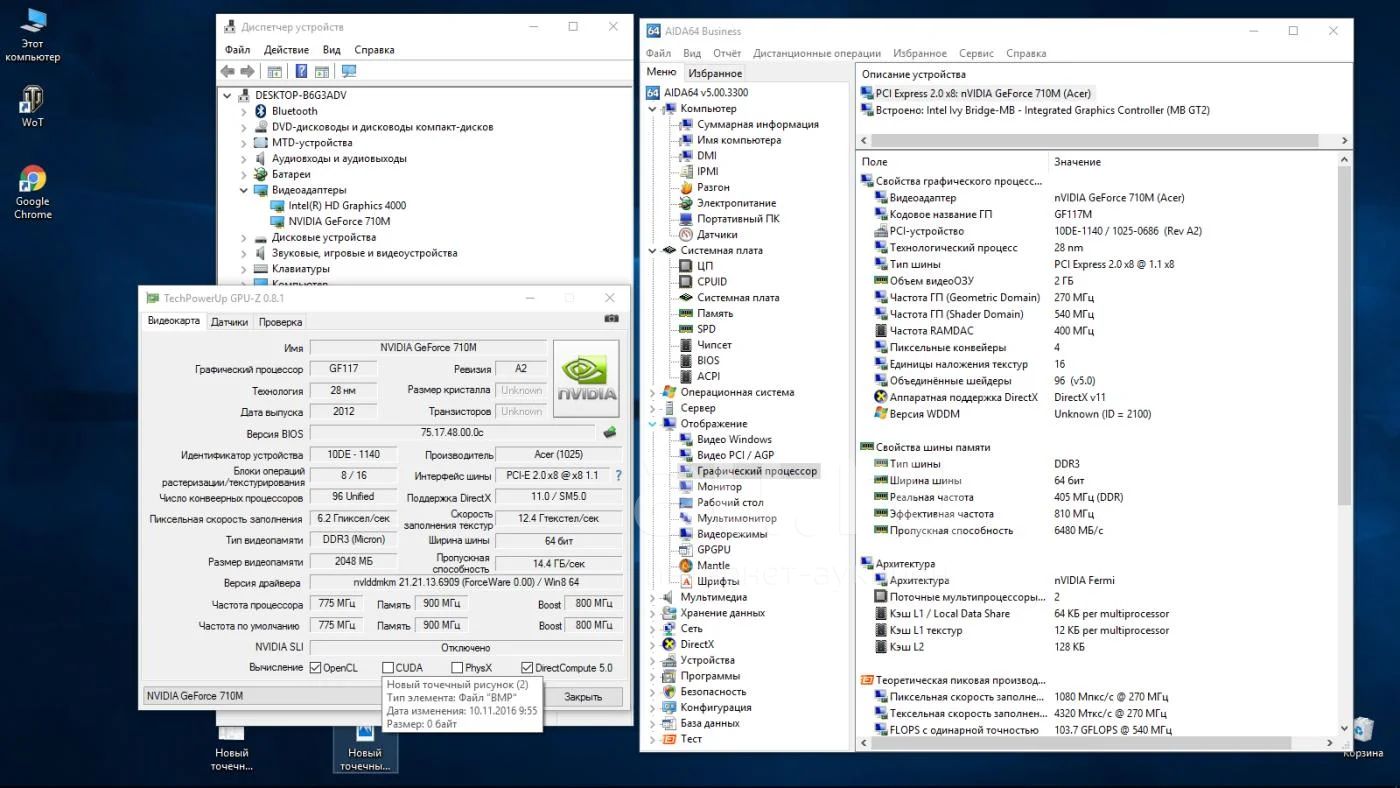Uncheck the DirectCompute 5.0 checkbox

[x=527, y=668]
